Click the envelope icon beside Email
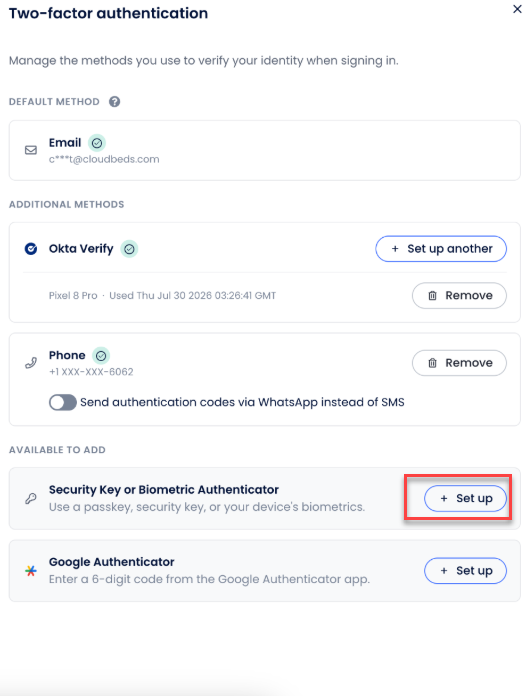The height and width of the screenshot is (696, 525). pyautogui.click(x=31, y=150)
